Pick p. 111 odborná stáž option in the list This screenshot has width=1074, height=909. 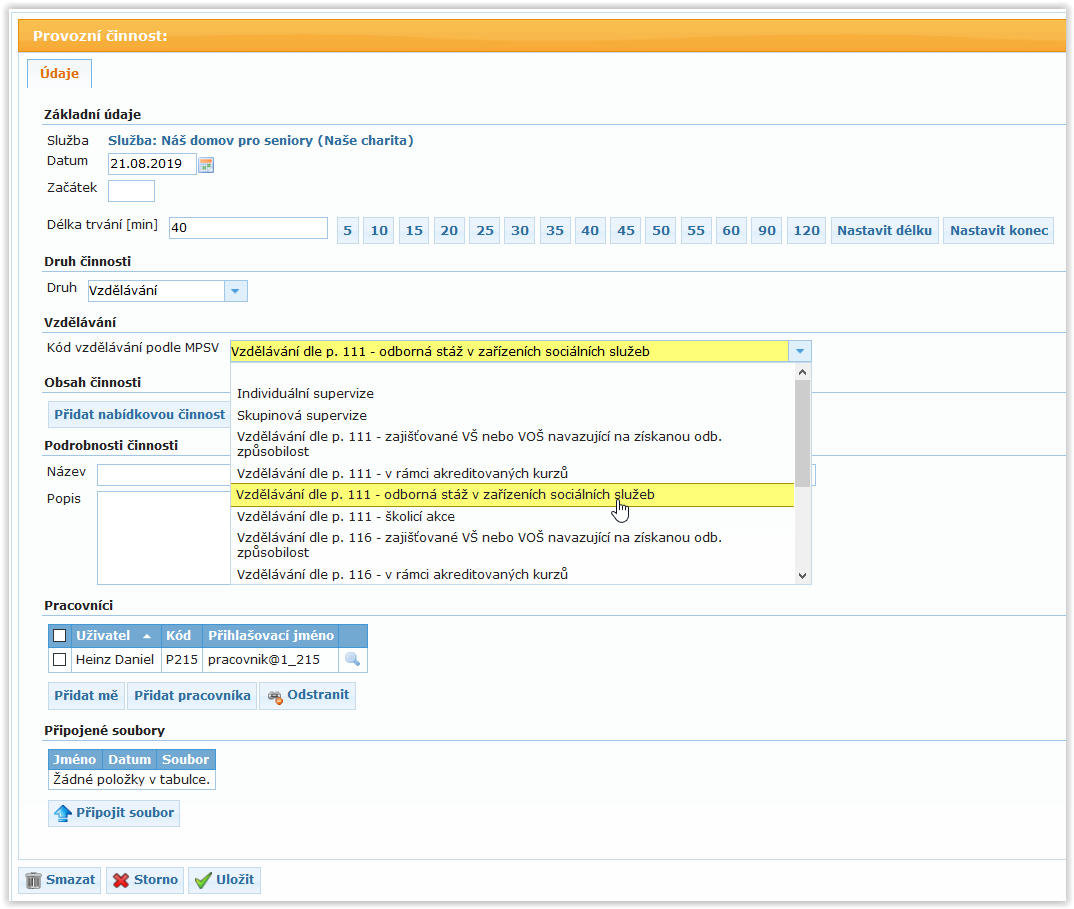(x=512, y=495)
